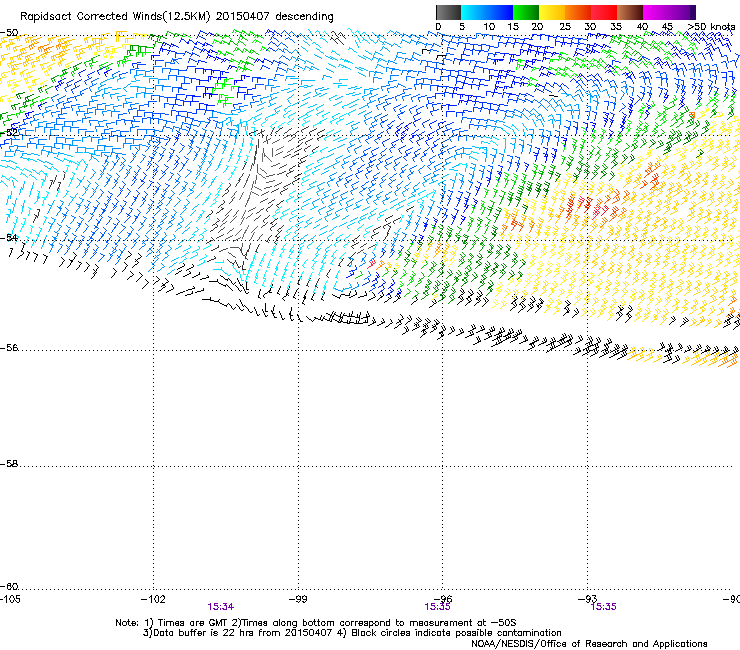Click the longitude axis label '-102'

(x=153, y=599)
